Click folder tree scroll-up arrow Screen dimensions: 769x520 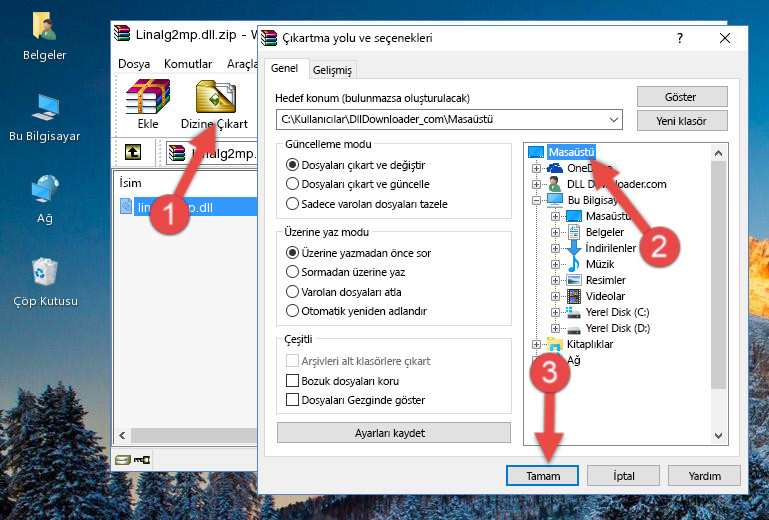pos(718,153)
